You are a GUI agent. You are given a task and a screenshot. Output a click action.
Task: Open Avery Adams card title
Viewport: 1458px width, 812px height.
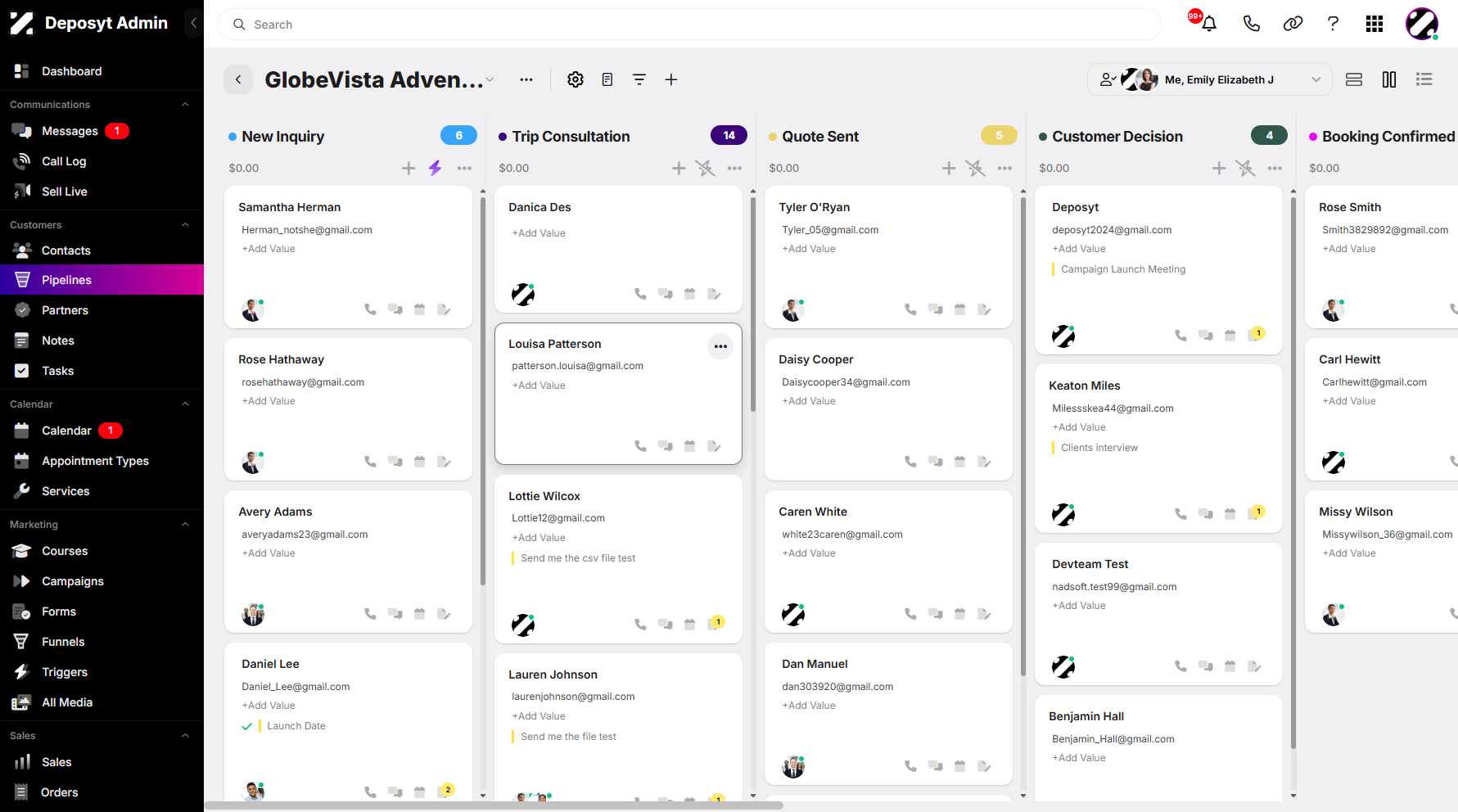point(275,512)
